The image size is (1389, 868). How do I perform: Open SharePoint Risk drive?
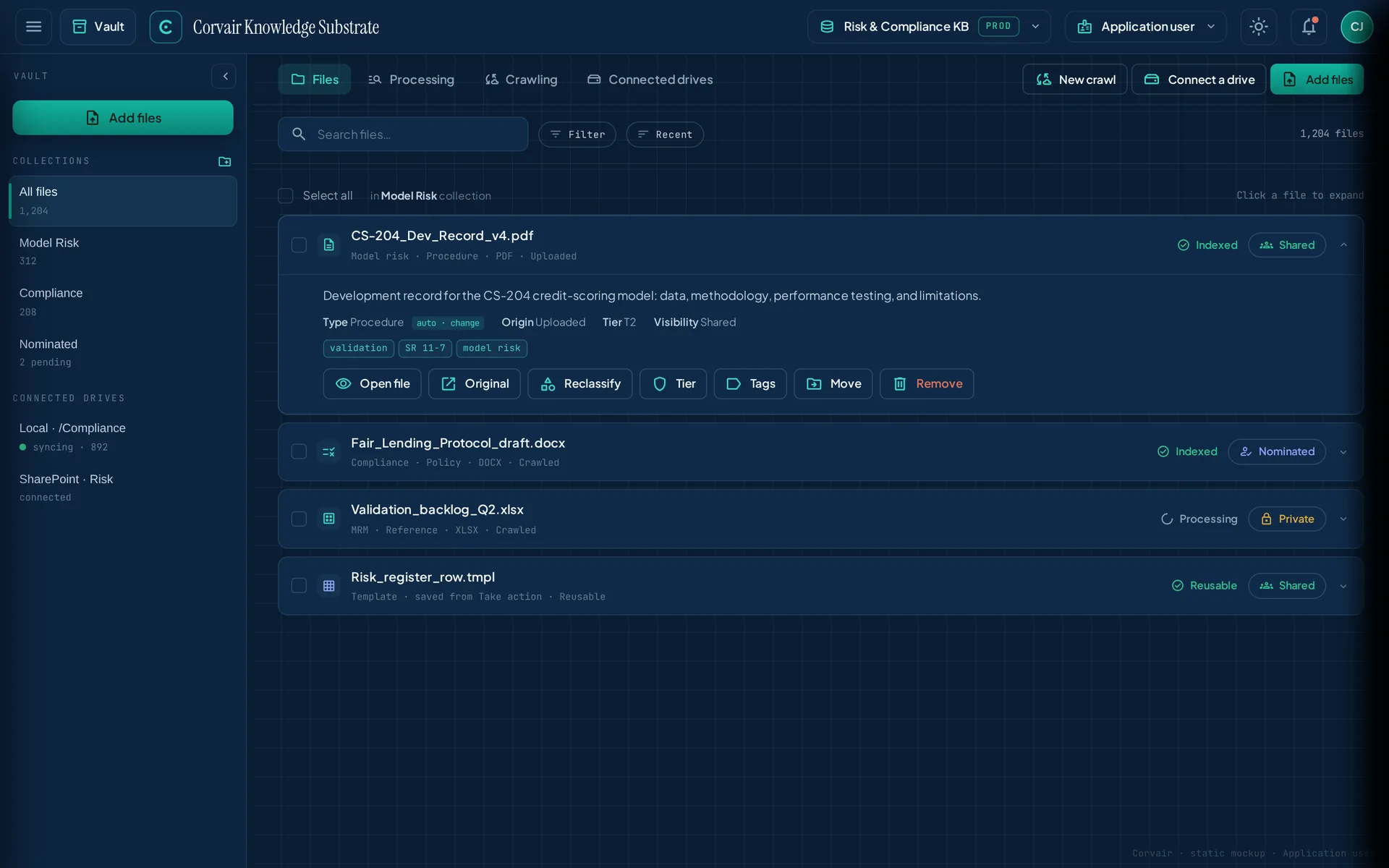(x=123, y=488)
